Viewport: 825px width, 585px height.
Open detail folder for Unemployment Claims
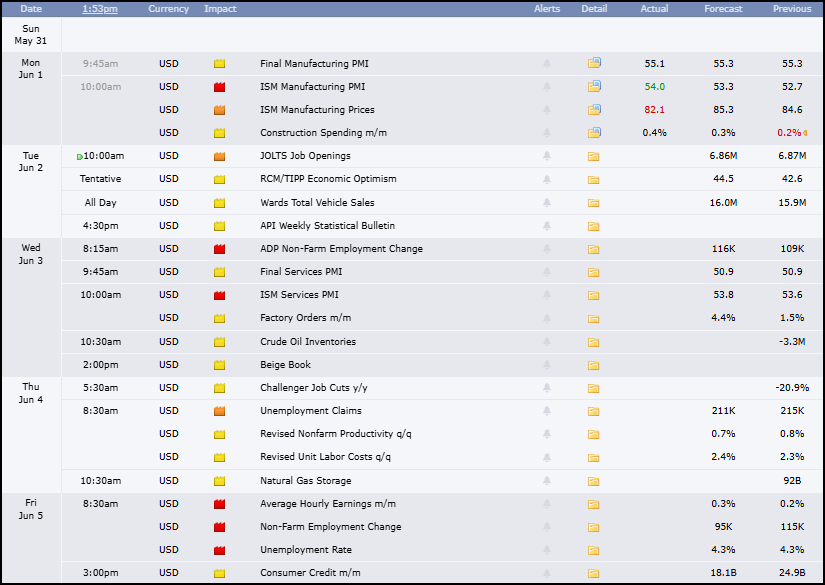coord(593,412)
